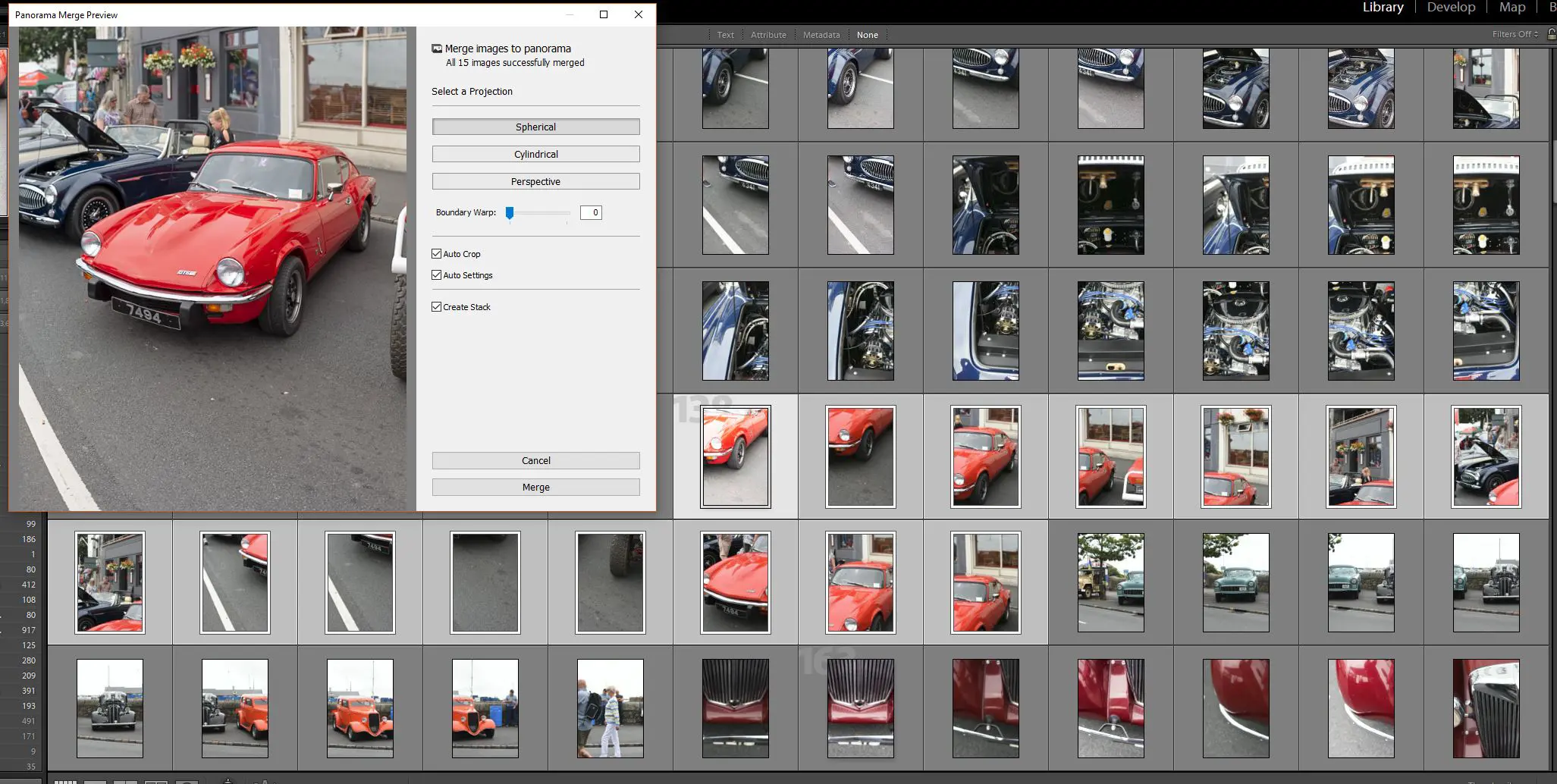Select the orange hot rod with blue barrels thumbnail

click(x=485, y=708)
